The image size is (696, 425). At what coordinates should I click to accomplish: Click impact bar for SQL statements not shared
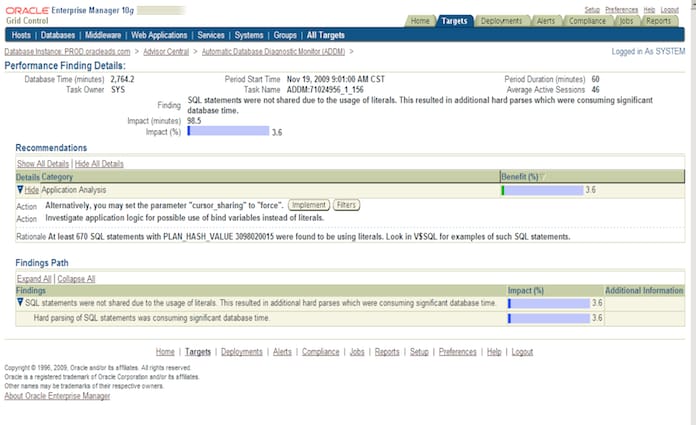pyautogui.click(x=549, y=303)
